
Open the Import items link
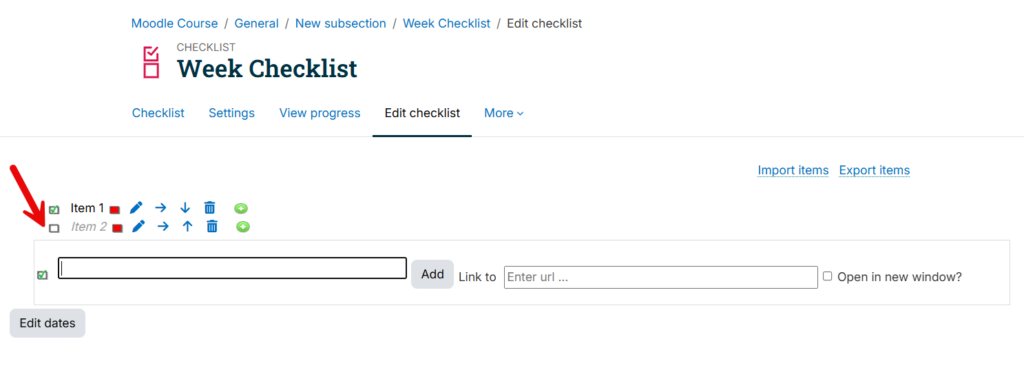[x=793, y=170]
